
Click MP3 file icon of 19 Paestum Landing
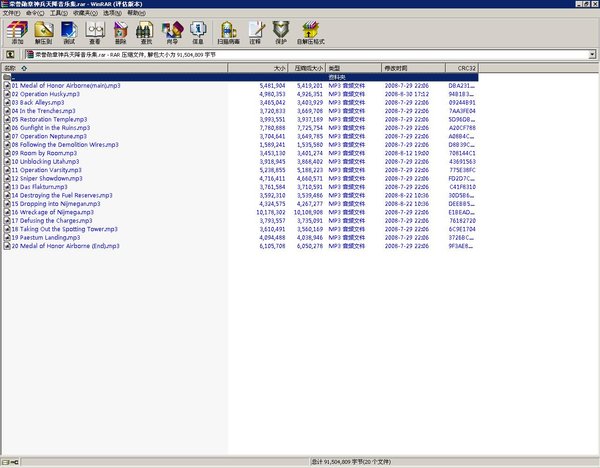click(x=7, y=237)
